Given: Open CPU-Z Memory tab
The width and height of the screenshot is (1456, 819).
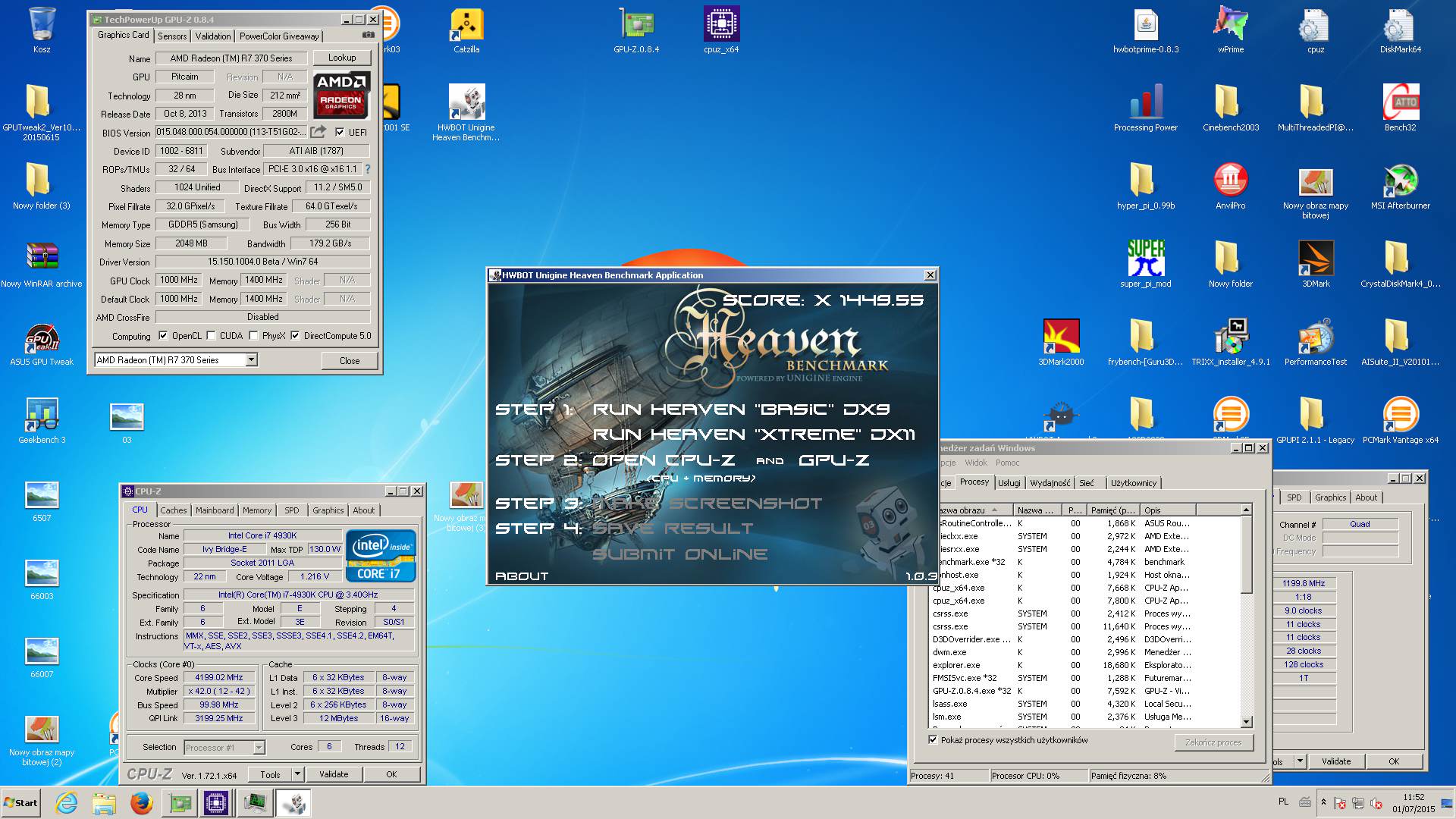Looking at the screenshot, I should pyautogui.click(x=257, y=510).
